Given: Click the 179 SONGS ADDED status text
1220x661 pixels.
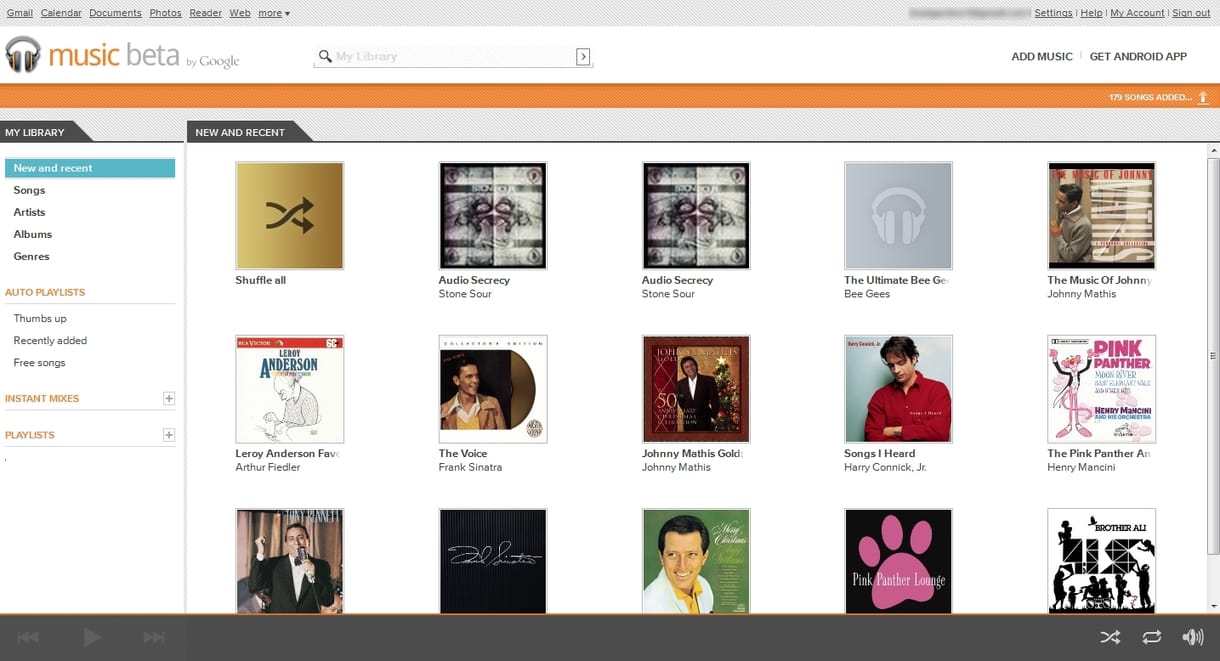Looking at the screenshot, I should pos(1150,97).
